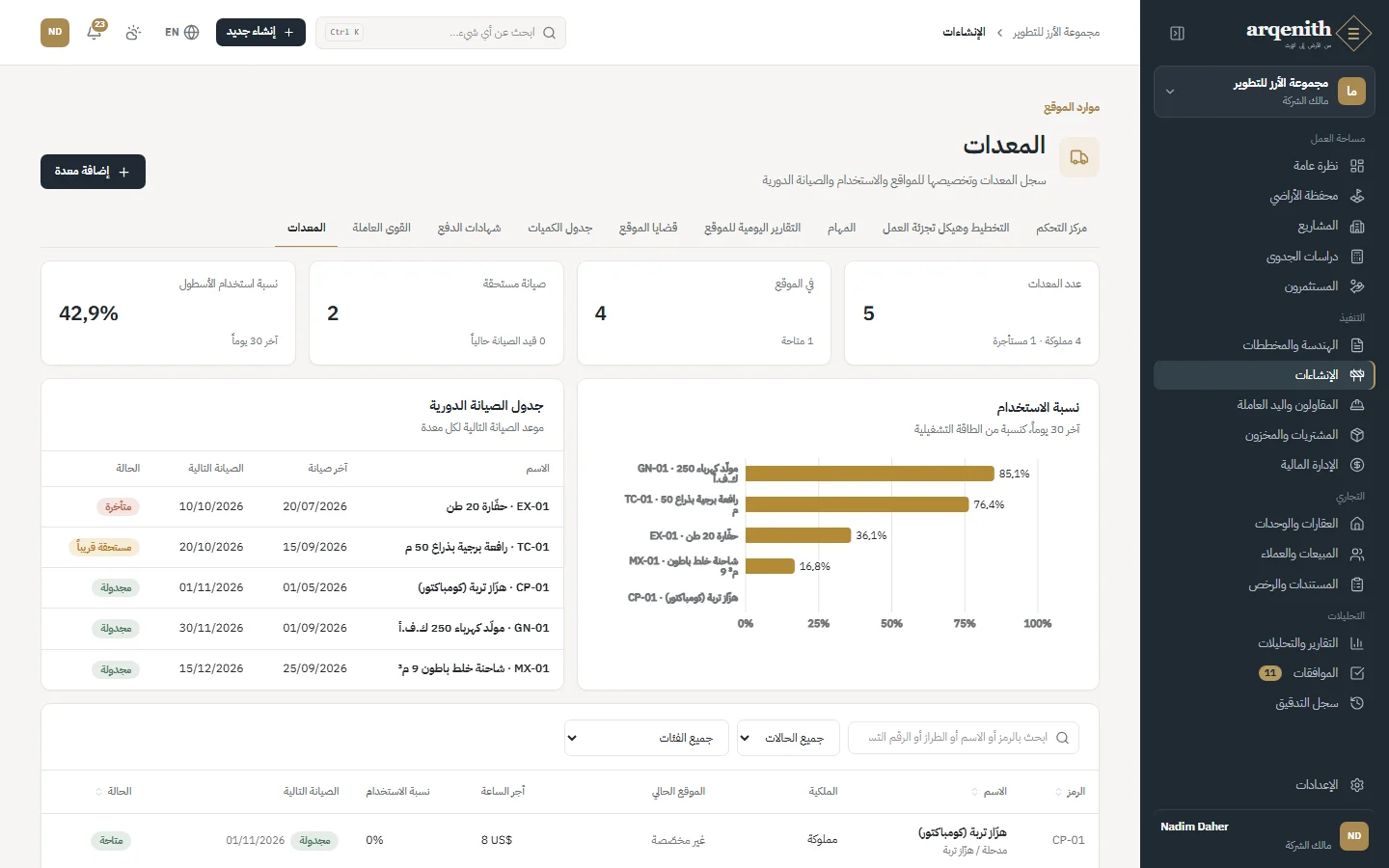Viewport: 1389px width, 868px height.
Task: Click the إنشاء جديد button
Action: point(260,32)
